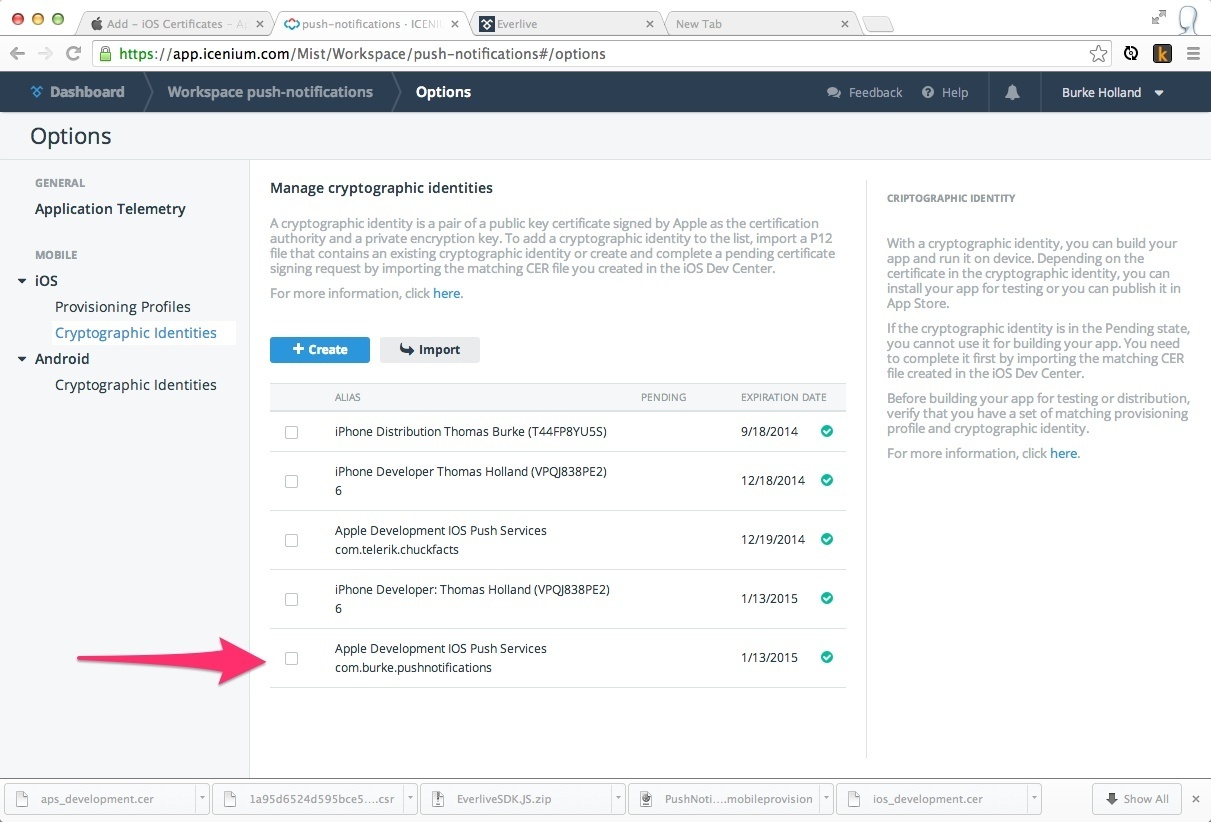Click the orange K extension icon
This screenshot has height=822, width=1211.
(x=1162, y=54)
